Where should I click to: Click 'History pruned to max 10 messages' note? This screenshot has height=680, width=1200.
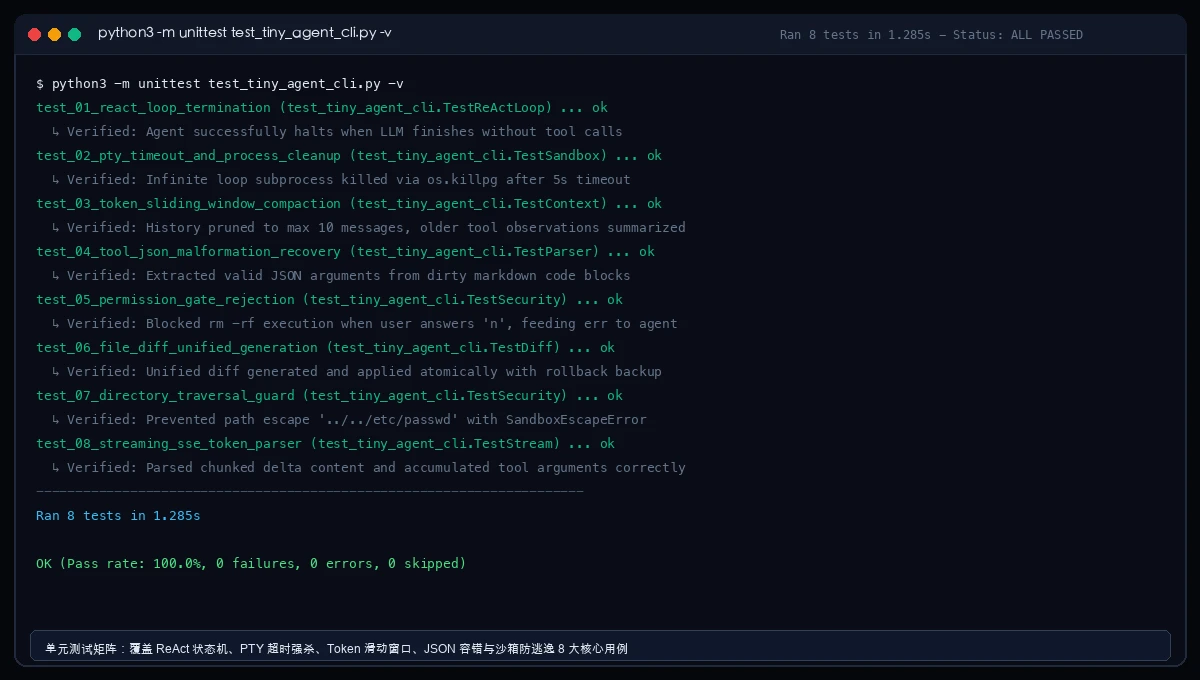click(x=369, y=227)
